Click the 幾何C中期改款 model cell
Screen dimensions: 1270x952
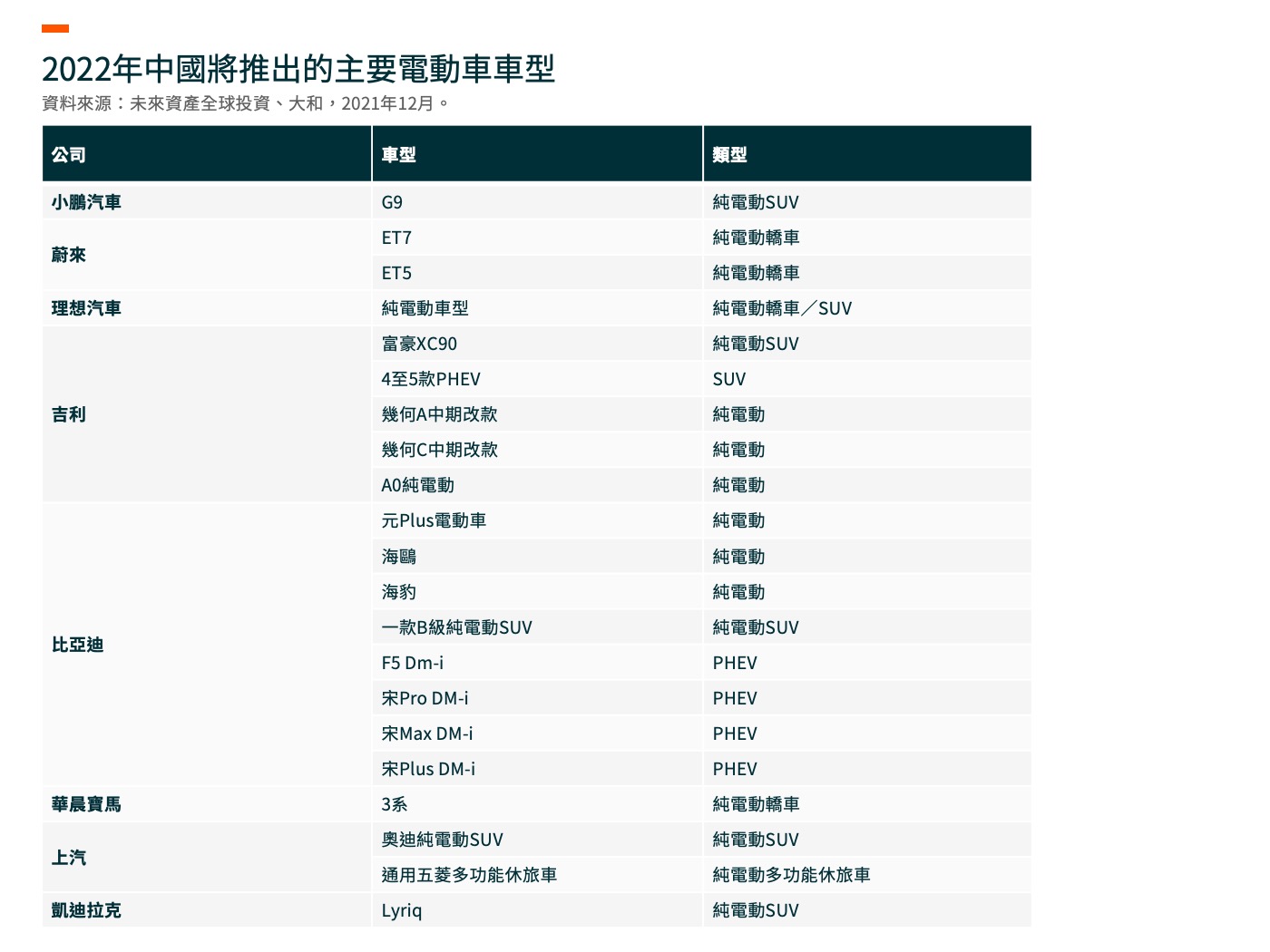[x=537, y=450]
